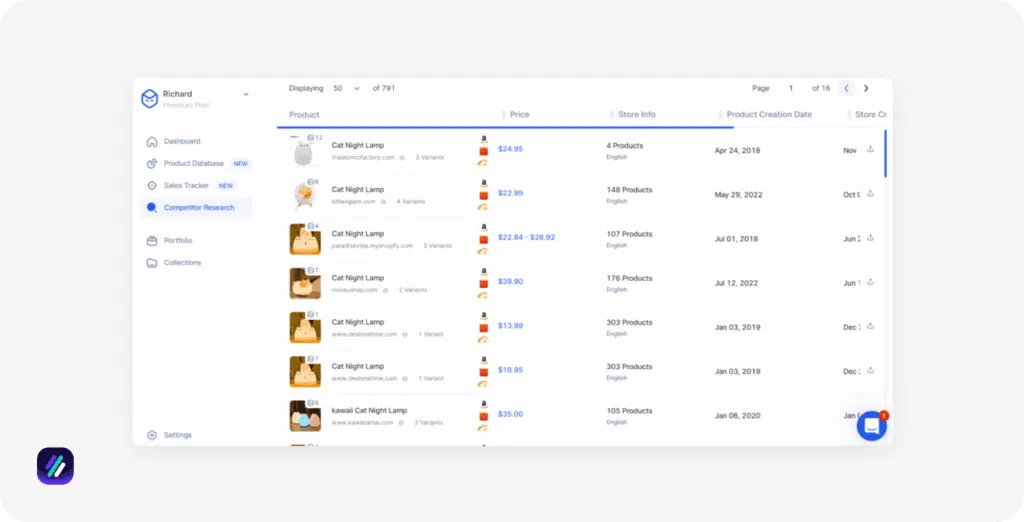Click Amazon icon in $39.90 row

point(484,272)
